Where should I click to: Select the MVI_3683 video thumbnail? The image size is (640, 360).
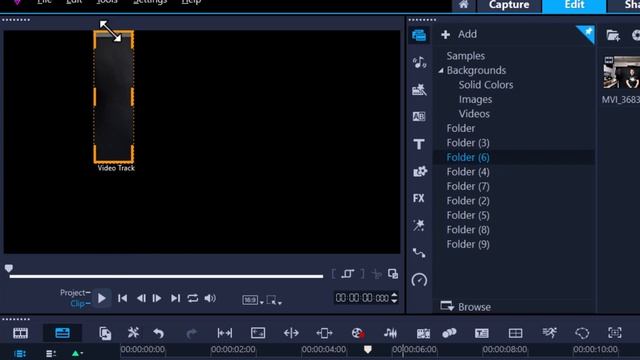pos(621,73)
